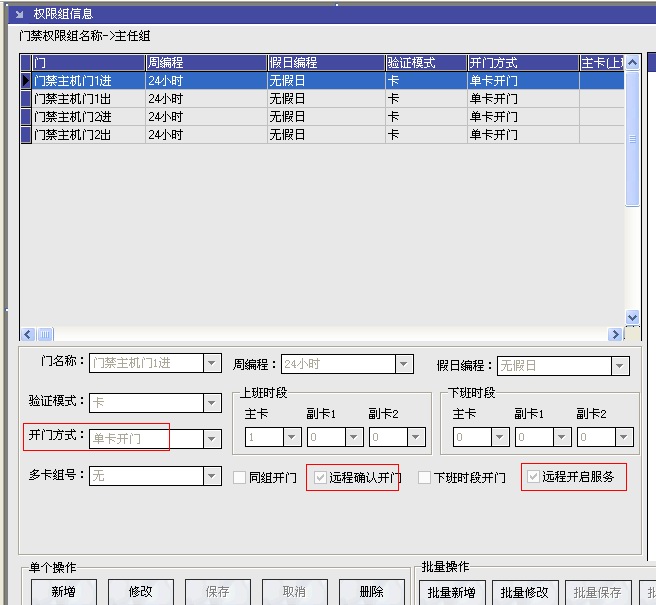Toggle the 远程确认开门 checkbox

[x=320, y=477]
